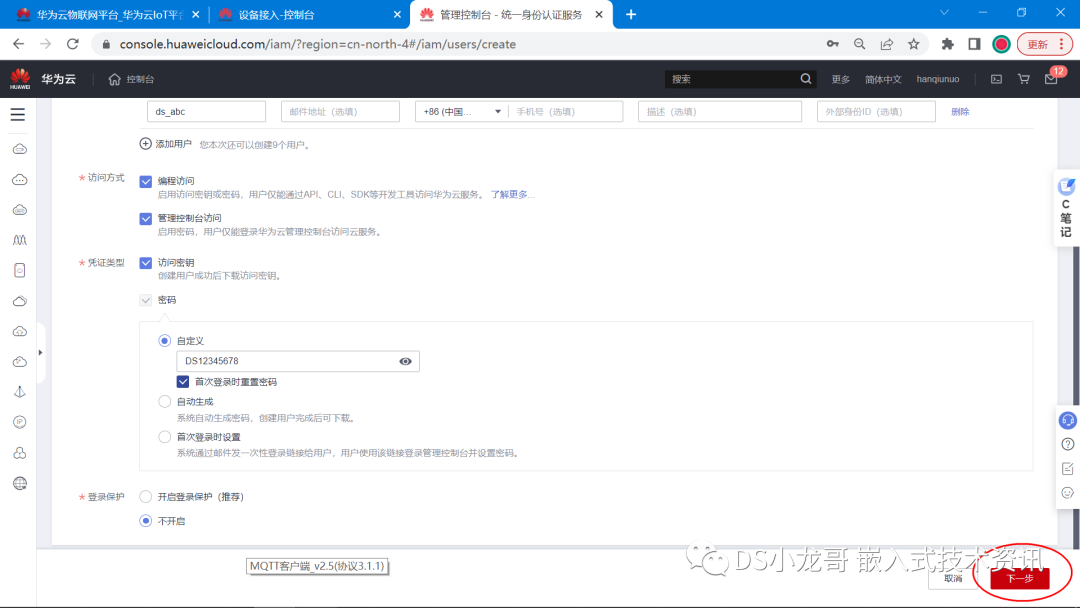Image resolution: width=1080 pixels, height=608 pixels.
Task: Click the help question mark icon on the right
Action: coord(1067,444)
